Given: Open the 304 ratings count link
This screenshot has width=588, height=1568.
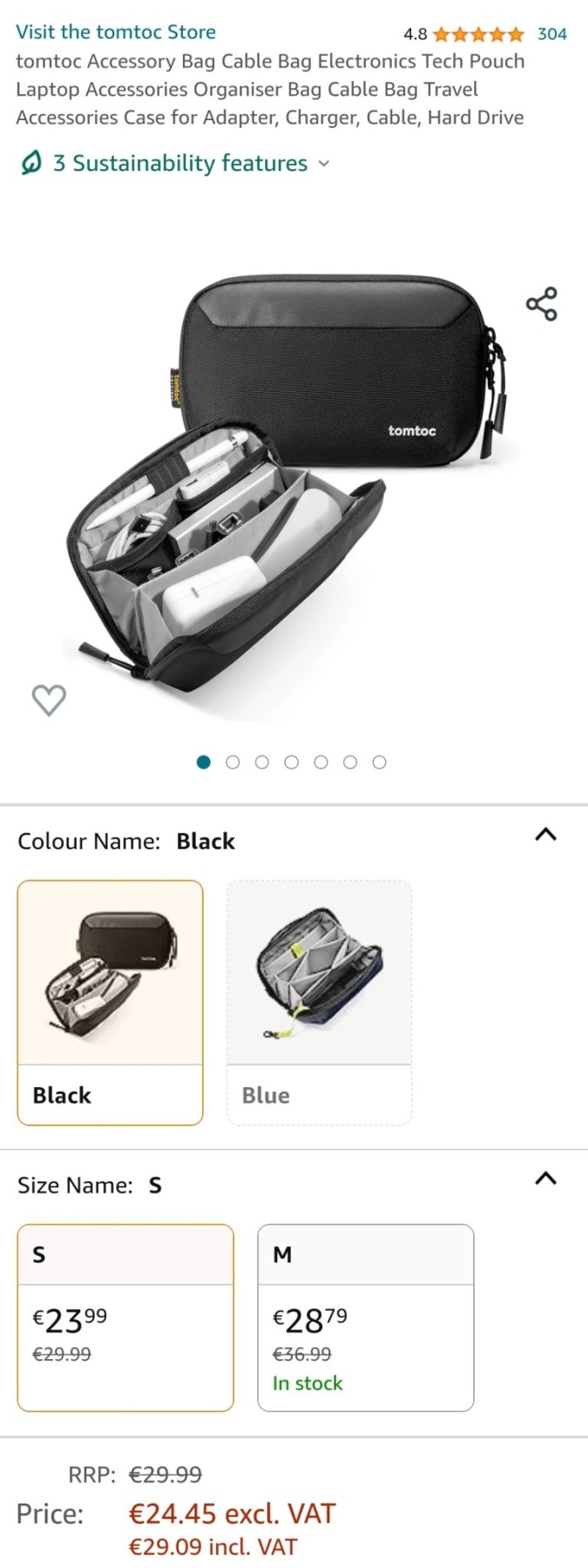Looking at the screenshot, I should pyautogui.click(x=552, y=34).
